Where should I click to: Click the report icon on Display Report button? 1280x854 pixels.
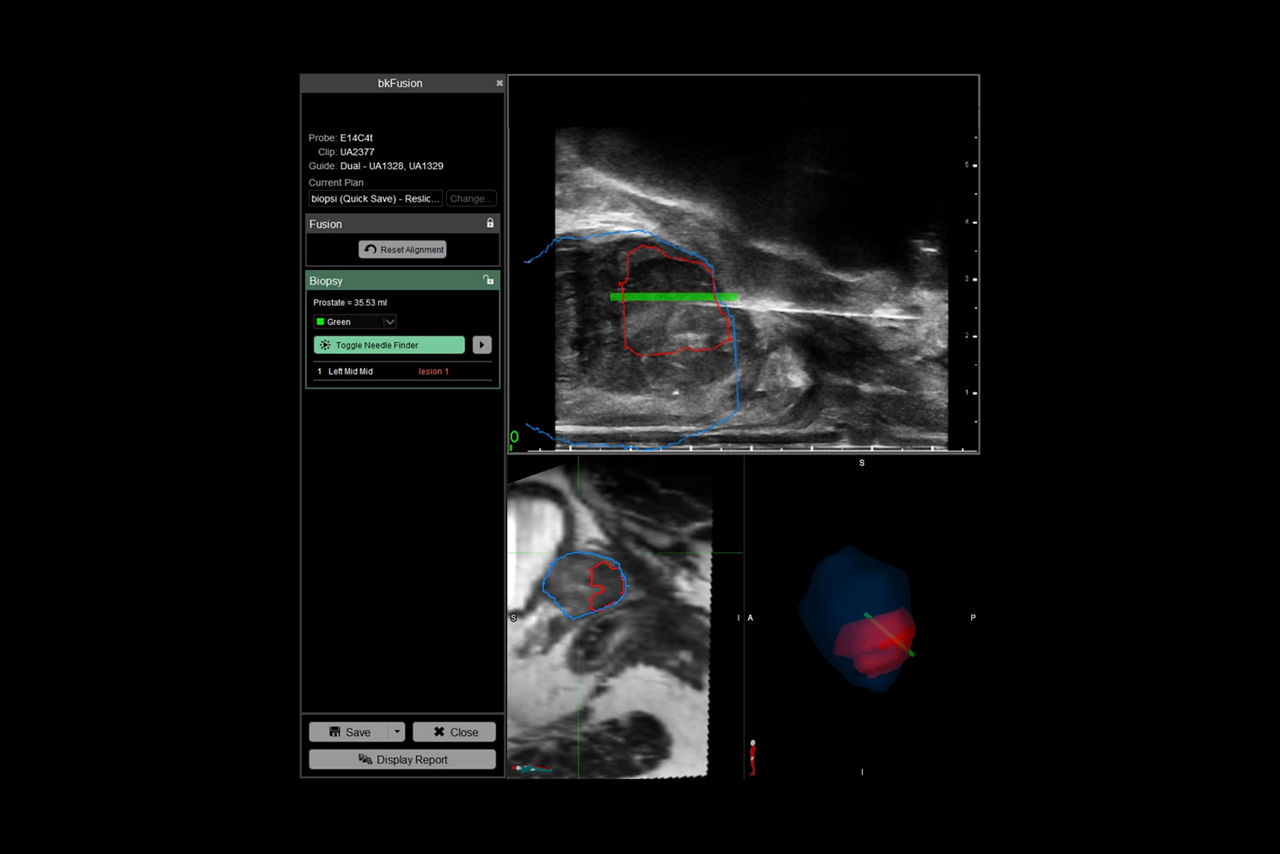pos(368,759)
